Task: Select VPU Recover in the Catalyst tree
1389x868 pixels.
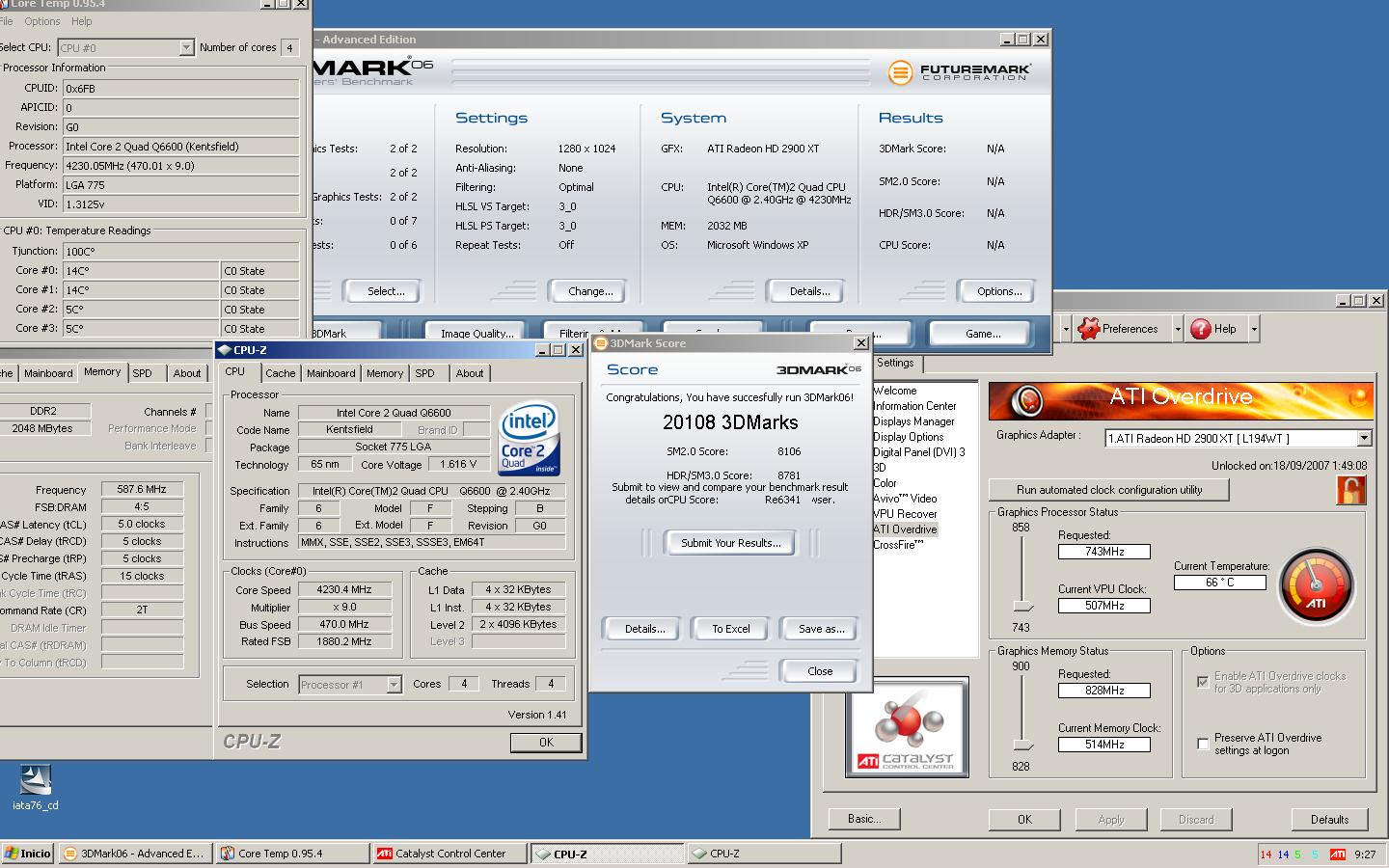Action: [x=905, y=514]
